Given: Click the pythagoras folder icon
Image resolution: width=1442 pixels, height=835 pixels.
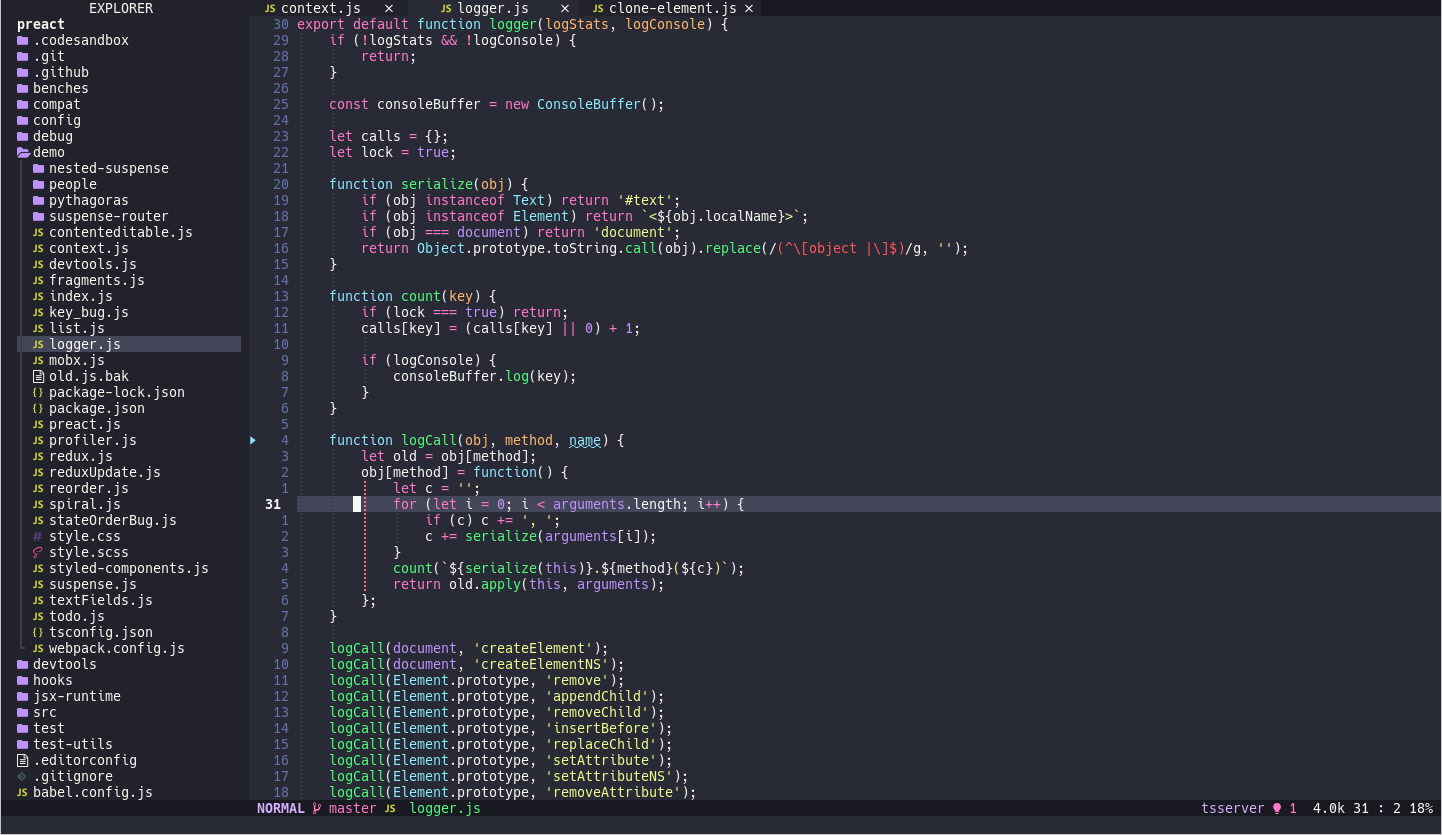Looking at the screenshot, I should click(39, 200).
